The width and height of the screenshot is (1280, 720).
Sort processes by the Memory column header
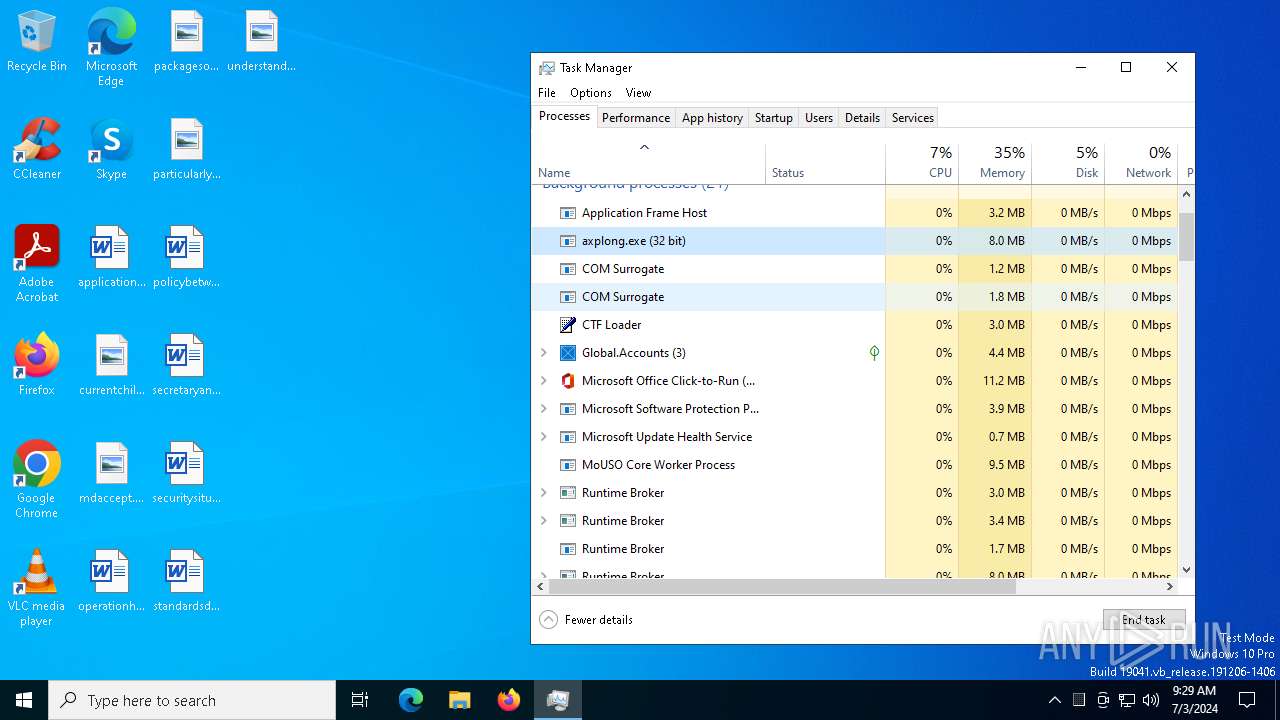pos(995,163)
